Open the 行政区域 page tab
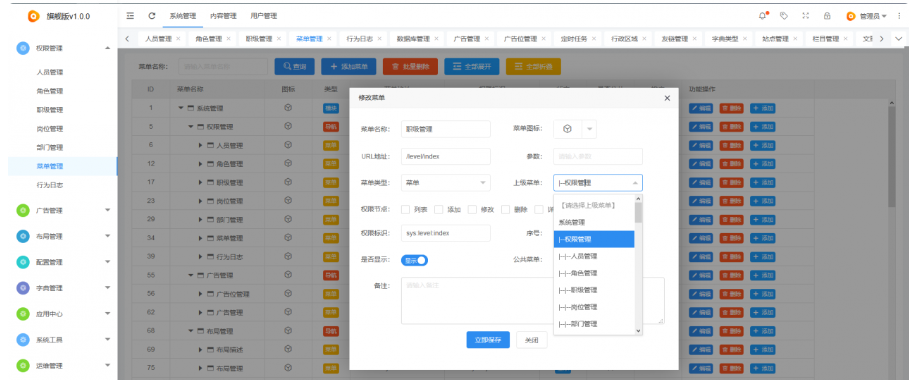Image resolution: width=909 pixels, height=380 pixels. point(624,39)
